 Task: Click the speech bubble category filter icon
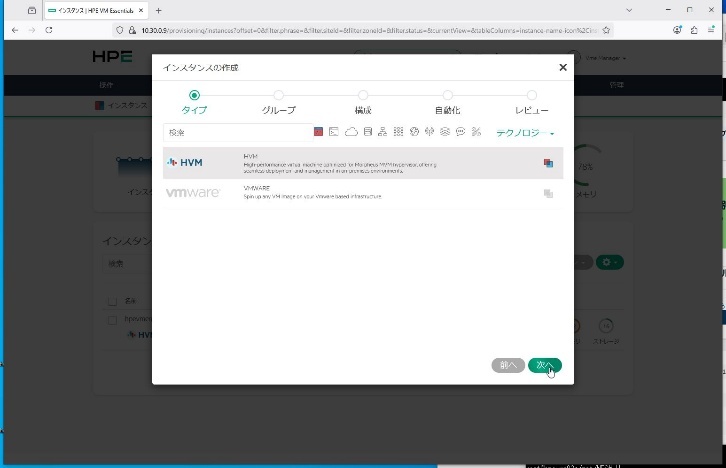coord(460,132)
